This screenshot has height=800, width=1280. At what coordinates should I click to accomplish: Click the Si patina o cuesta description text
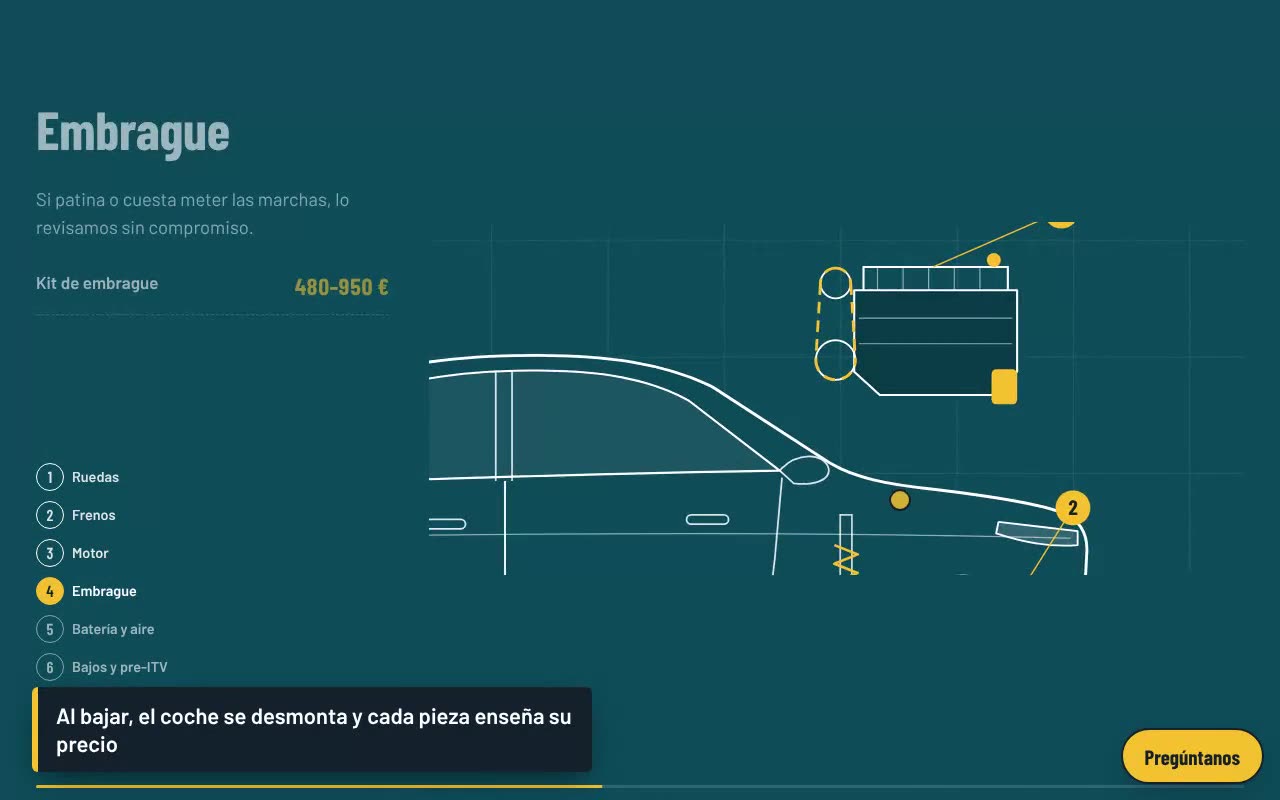click(x=193, y=214)
